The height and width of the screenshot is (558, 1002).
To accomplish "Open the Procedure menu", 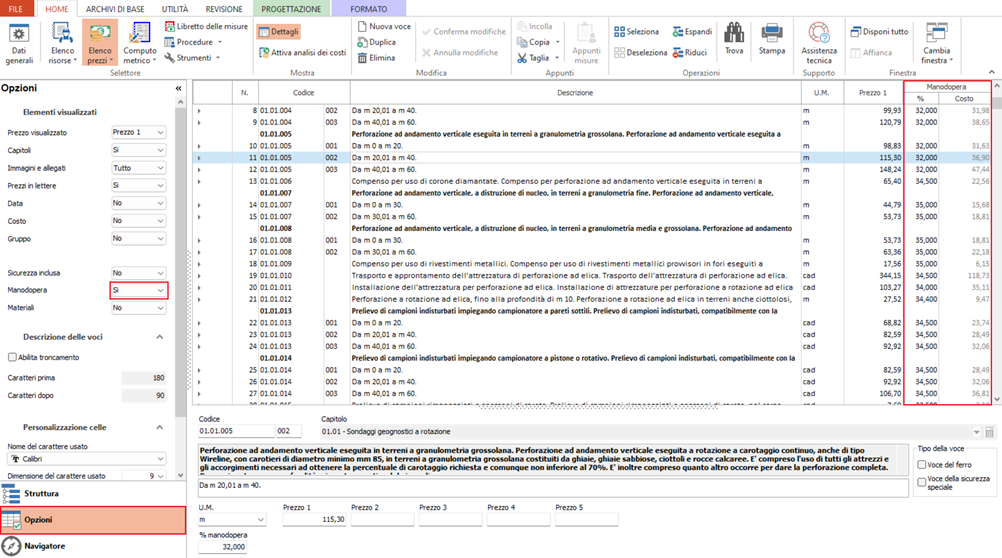I will (x=193, y=42).
